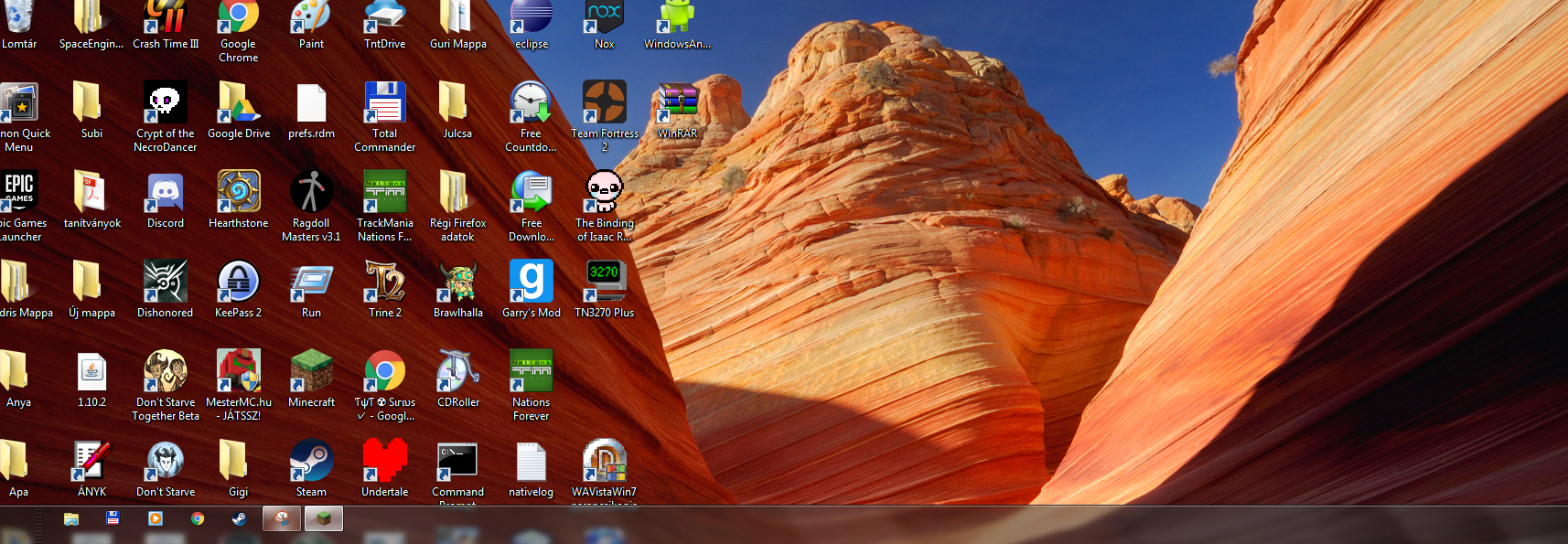This screenshot has height=544, width=1568.
Task: Open Windows Media Player from the taskbar
Action: click(x=156, y=518)
